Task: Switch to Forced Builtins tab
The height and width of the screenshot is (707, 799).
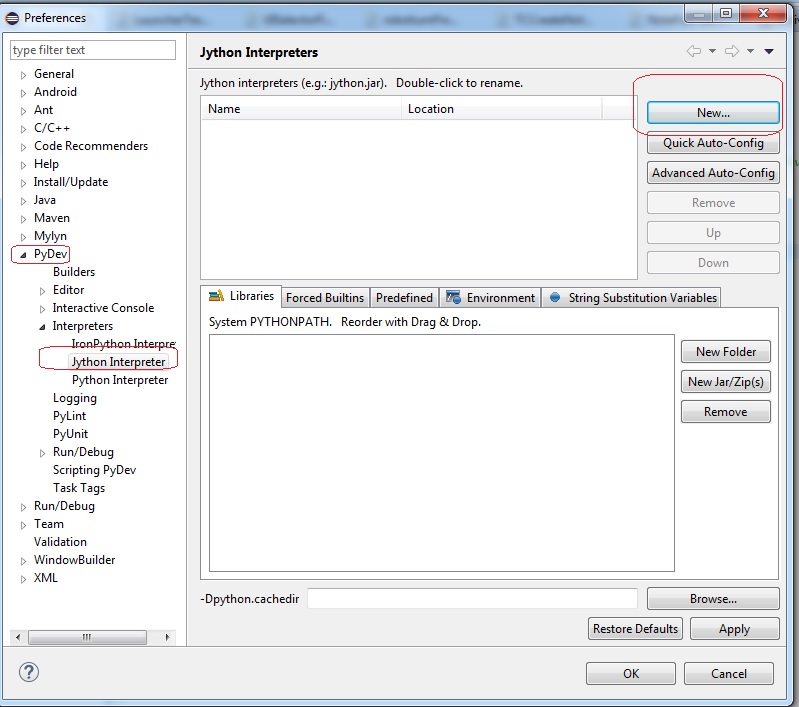Action: tap(325, 298)
